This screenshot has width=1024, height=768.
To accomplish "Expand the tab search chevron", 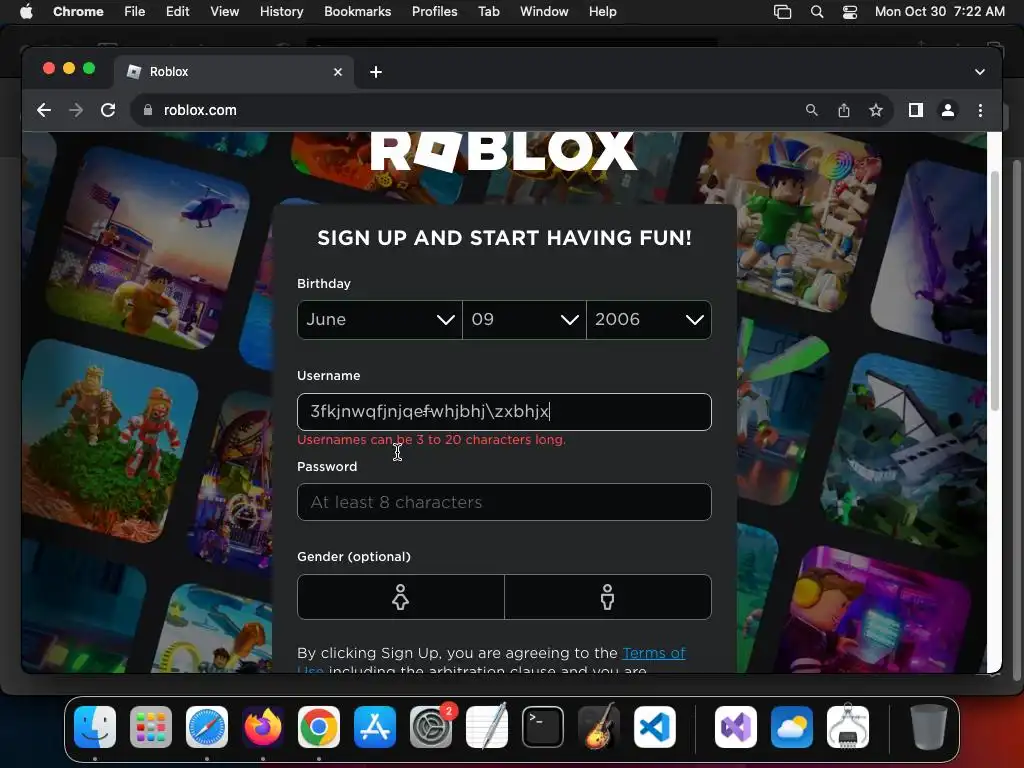I will point(980,72).
